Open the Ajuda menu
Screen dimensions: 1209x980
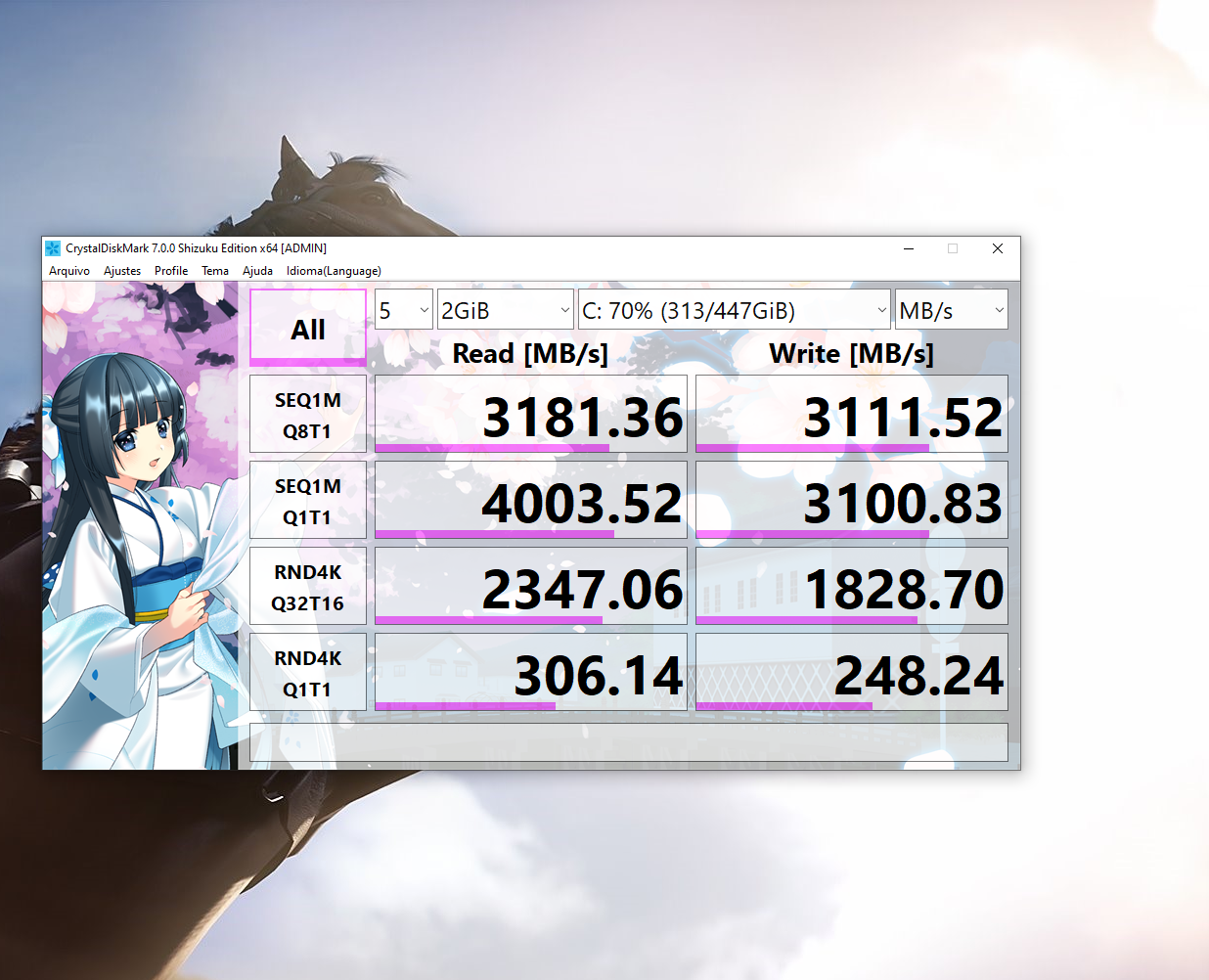[257, 271]
